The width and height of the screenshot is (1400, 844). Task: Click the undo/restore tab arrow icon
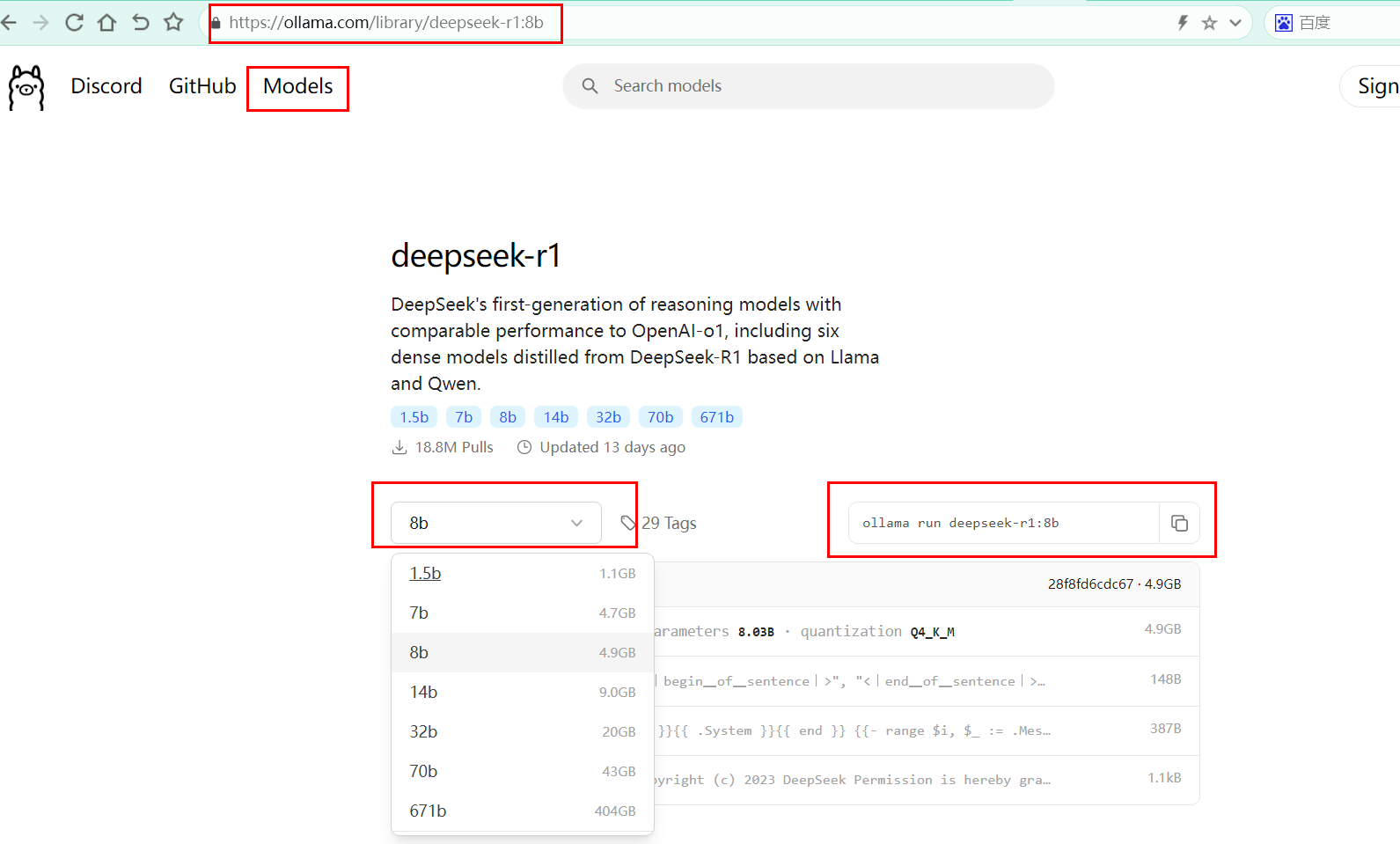[141, 23]
